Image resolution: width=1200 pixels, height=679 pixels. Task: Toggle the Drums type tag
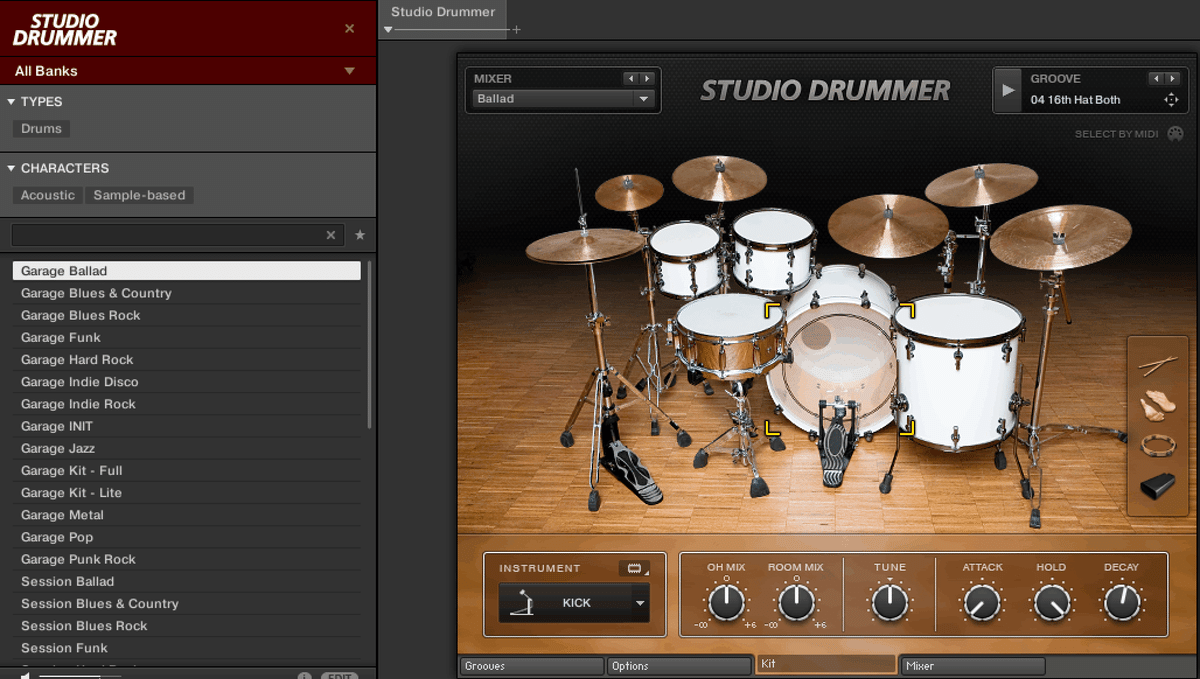[41, 129]
